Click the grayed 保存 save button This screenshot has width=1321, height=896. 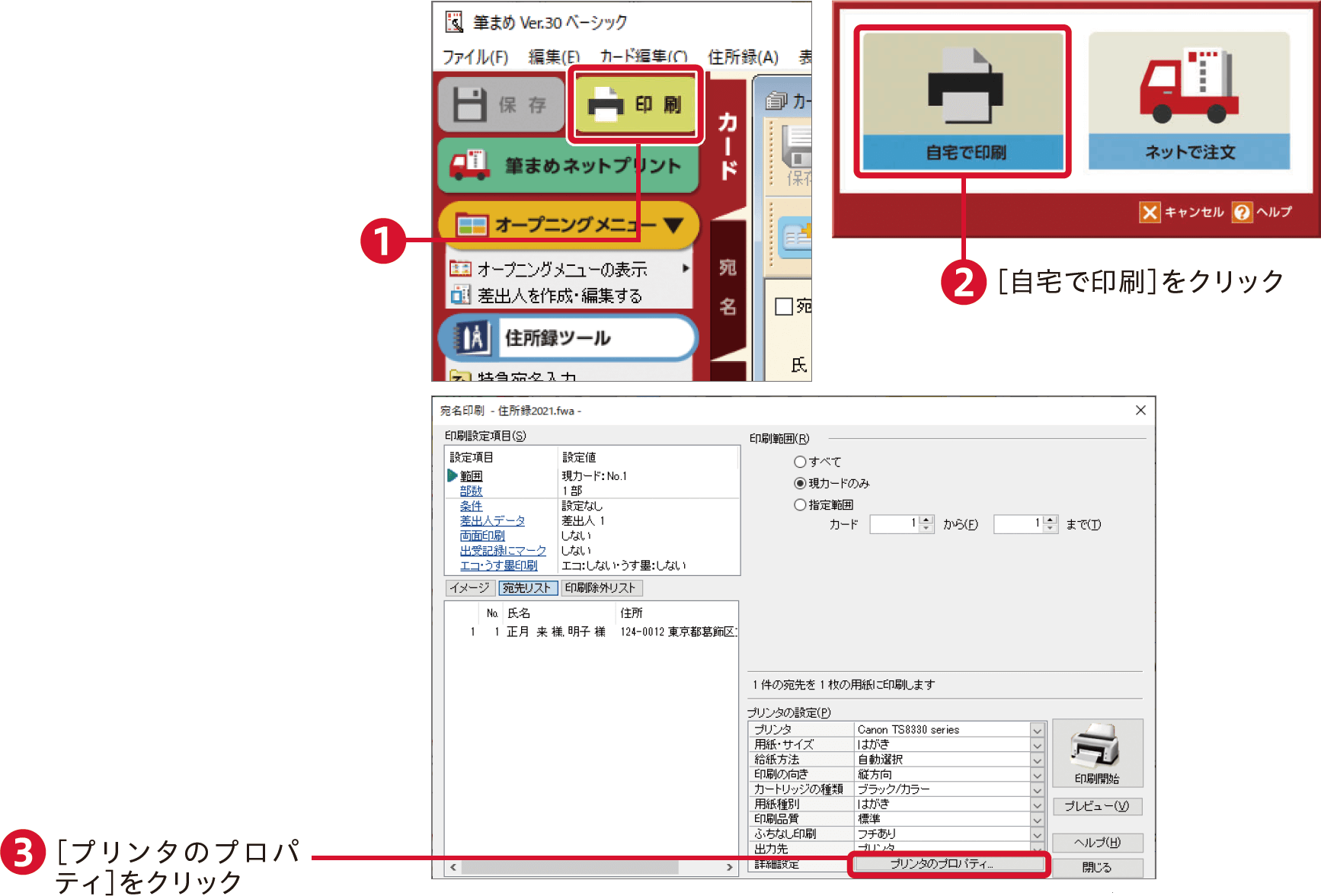pyautogui.click(x=501, y=104)
